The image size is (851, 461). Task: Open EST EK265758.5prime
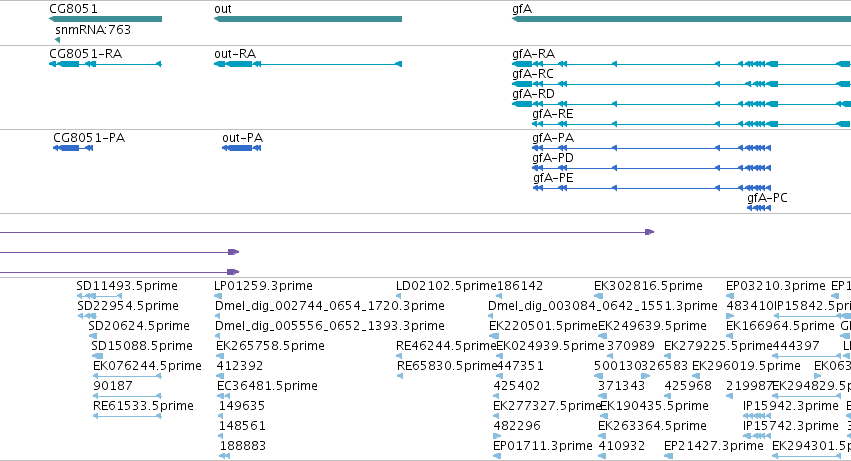(x=270, y=346)
